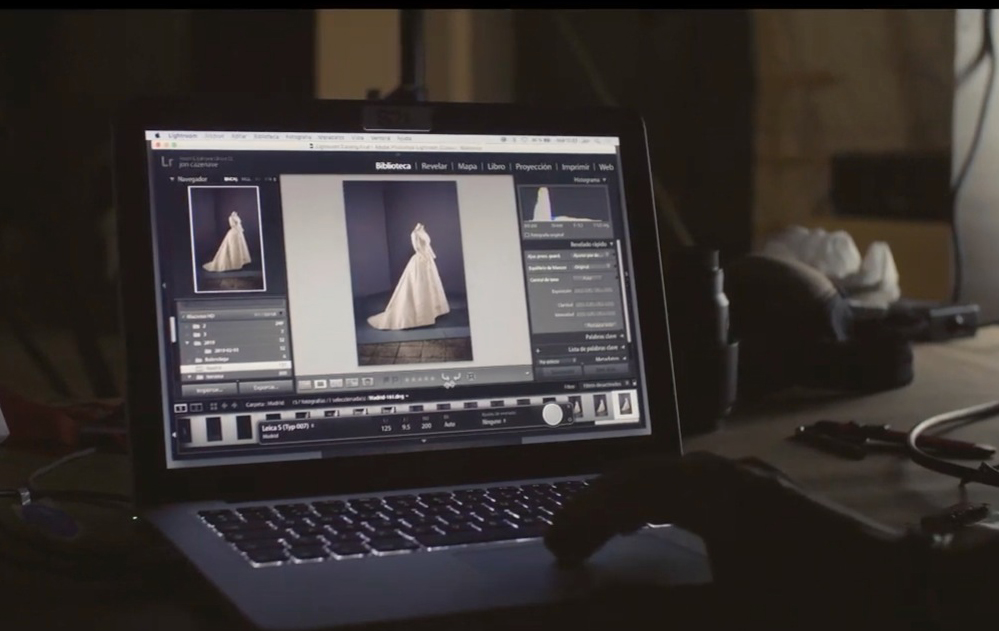999x631 pixels.
Task: Switch to the Revelar module
Action: (x=434, y=166)
